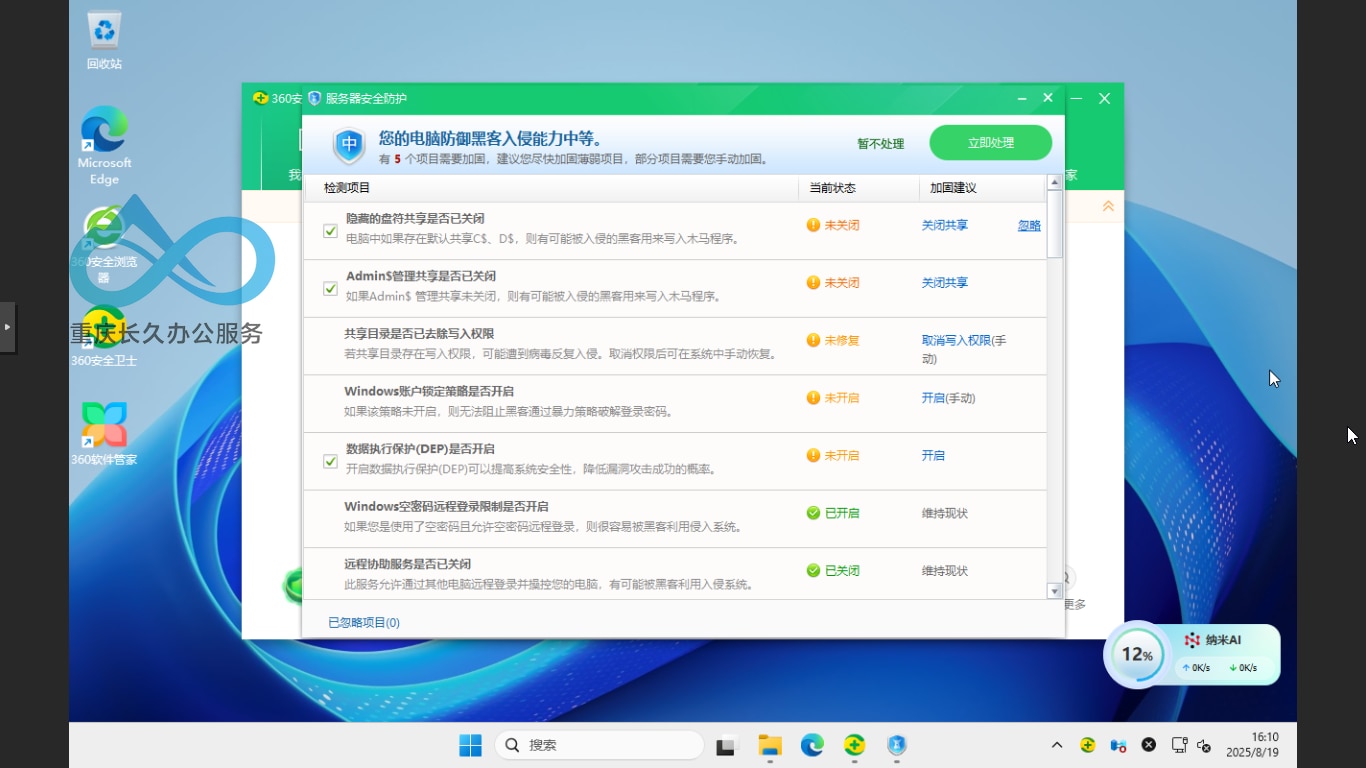Uncheck Admin$管理共享是否已关闭 checkbox
This screenshot has height=768, width=1366.
pos(330,289)
